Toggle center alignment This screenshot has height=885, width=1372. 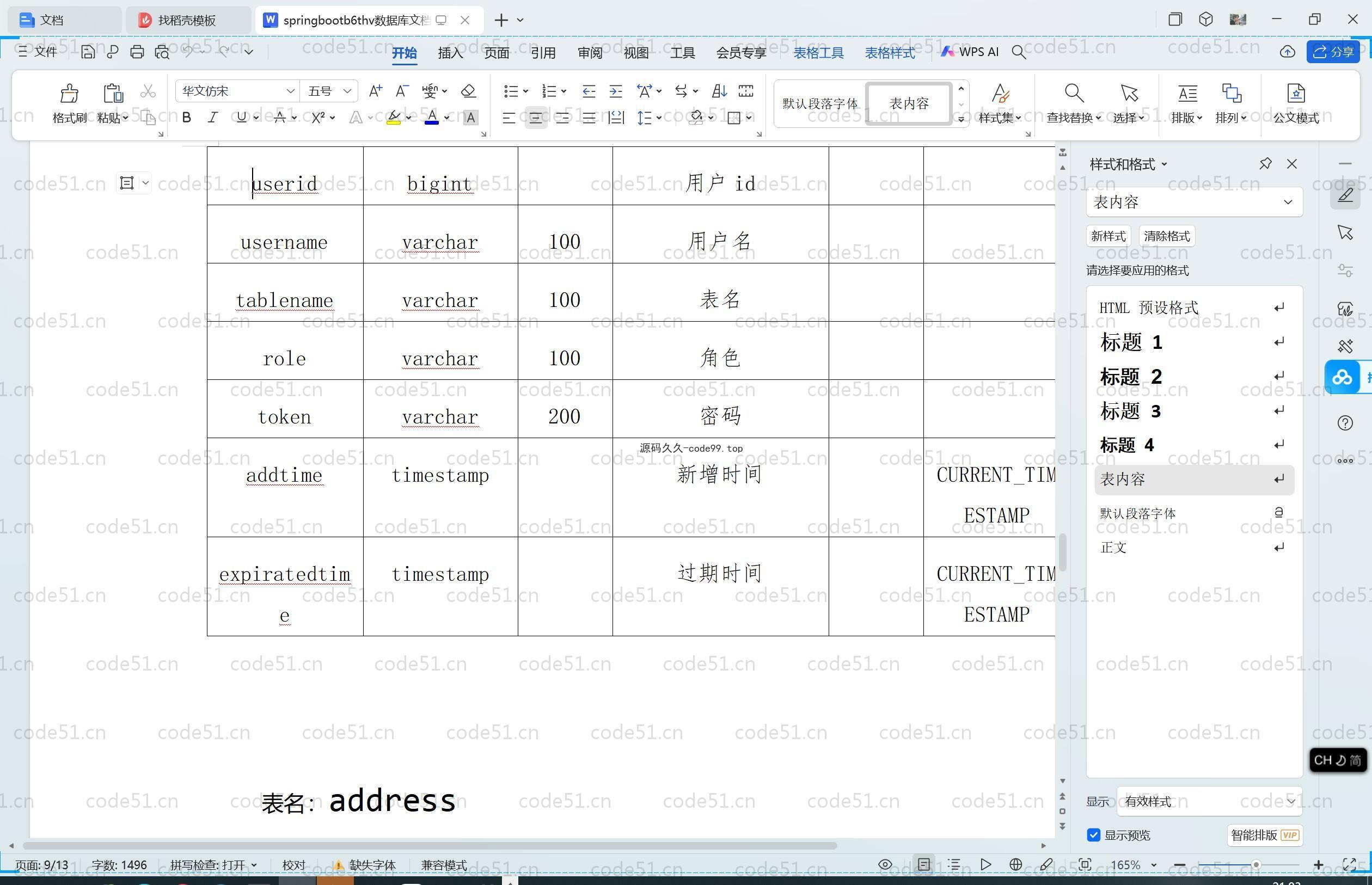click(x=536, y=118)
